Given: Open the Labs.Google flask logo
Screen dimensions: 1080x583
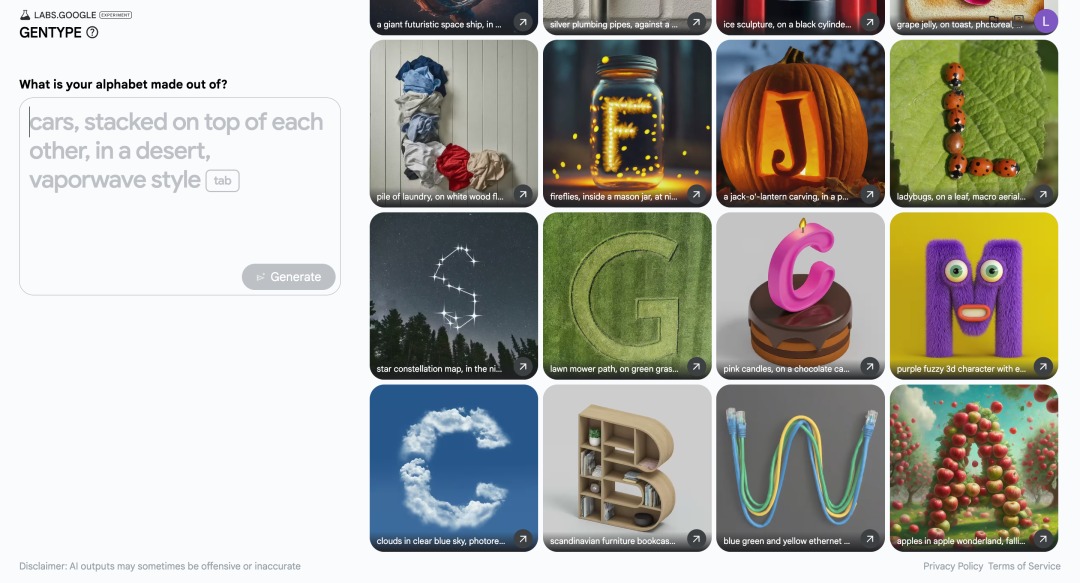Looking at the screenshot, I should click(x=25, y=14).
